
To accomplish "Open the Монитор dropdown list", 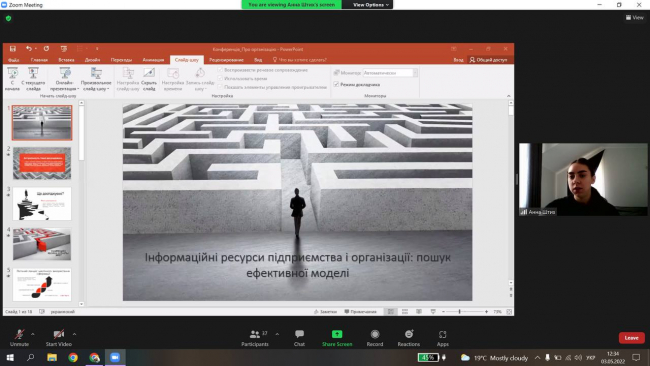I will tap(390, 73).
